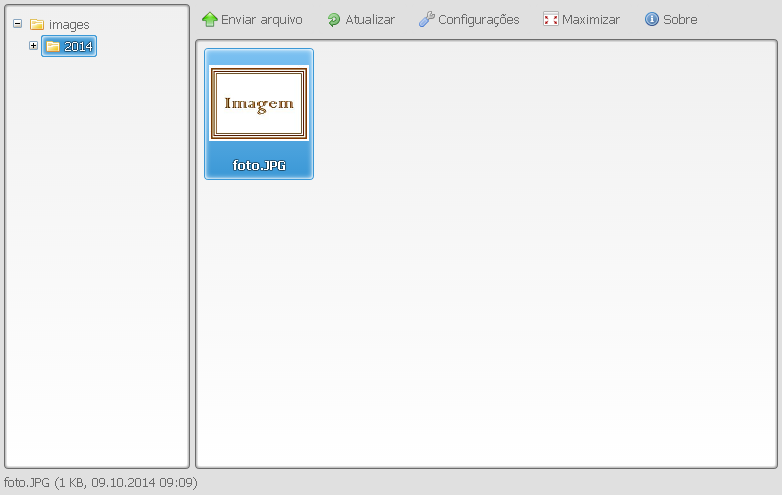The image size is (782, 495).
Task: Select the Imagem thumbnail preview
Action: (x=259, y=103)
